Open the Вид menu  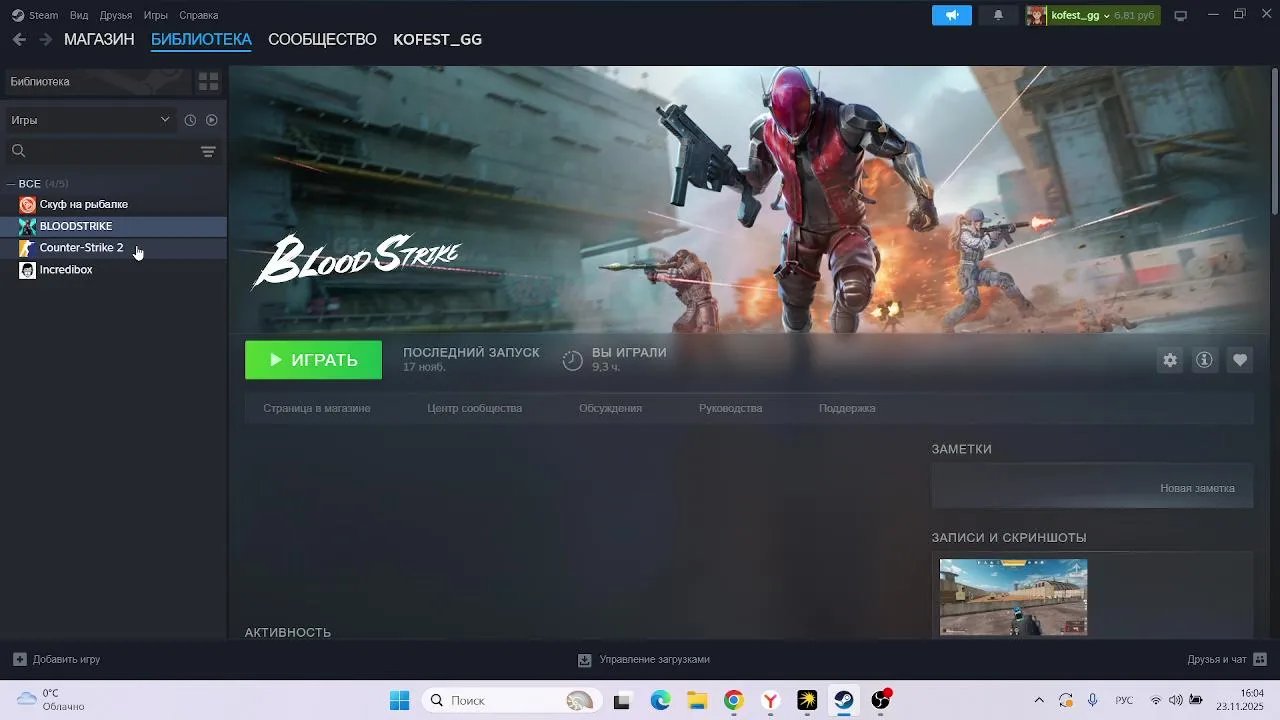79,15
